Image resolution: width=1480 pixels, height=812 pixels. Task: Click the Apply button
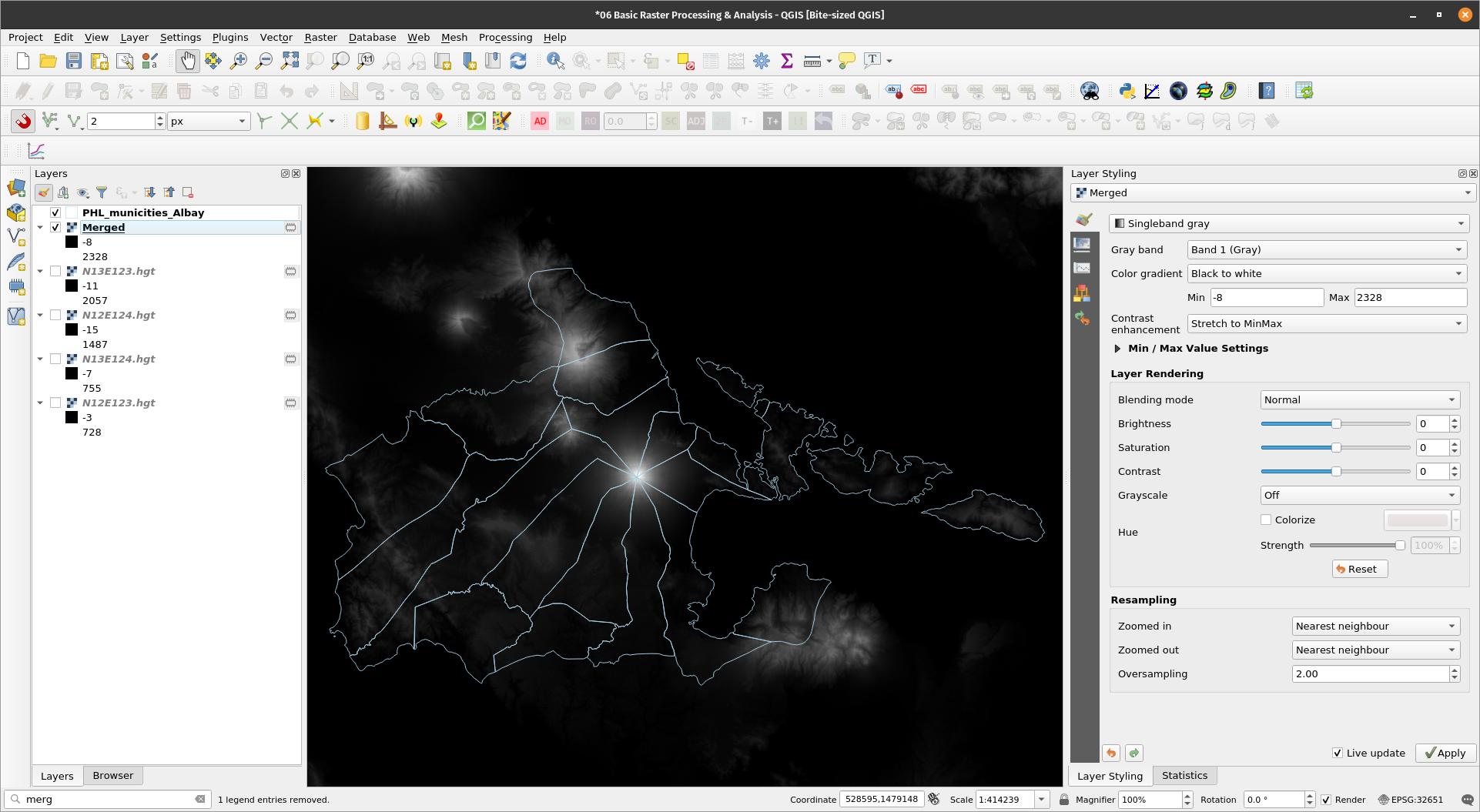pos(1445,753)
